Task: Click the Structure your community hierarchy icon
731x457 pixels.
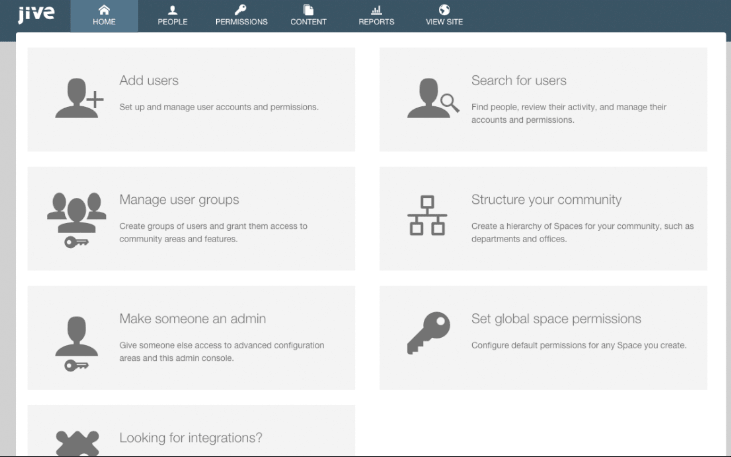Action: tap(427, 215)
